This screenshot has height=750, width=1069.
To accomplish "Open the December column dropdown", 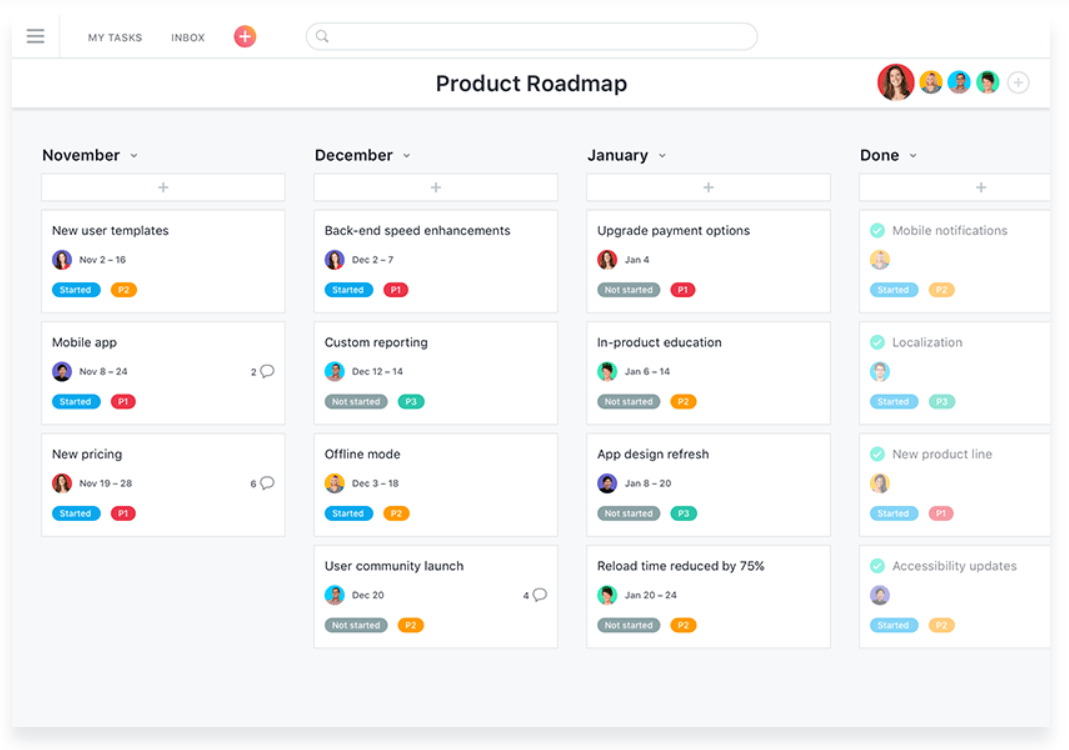I will tap(406, 156).
